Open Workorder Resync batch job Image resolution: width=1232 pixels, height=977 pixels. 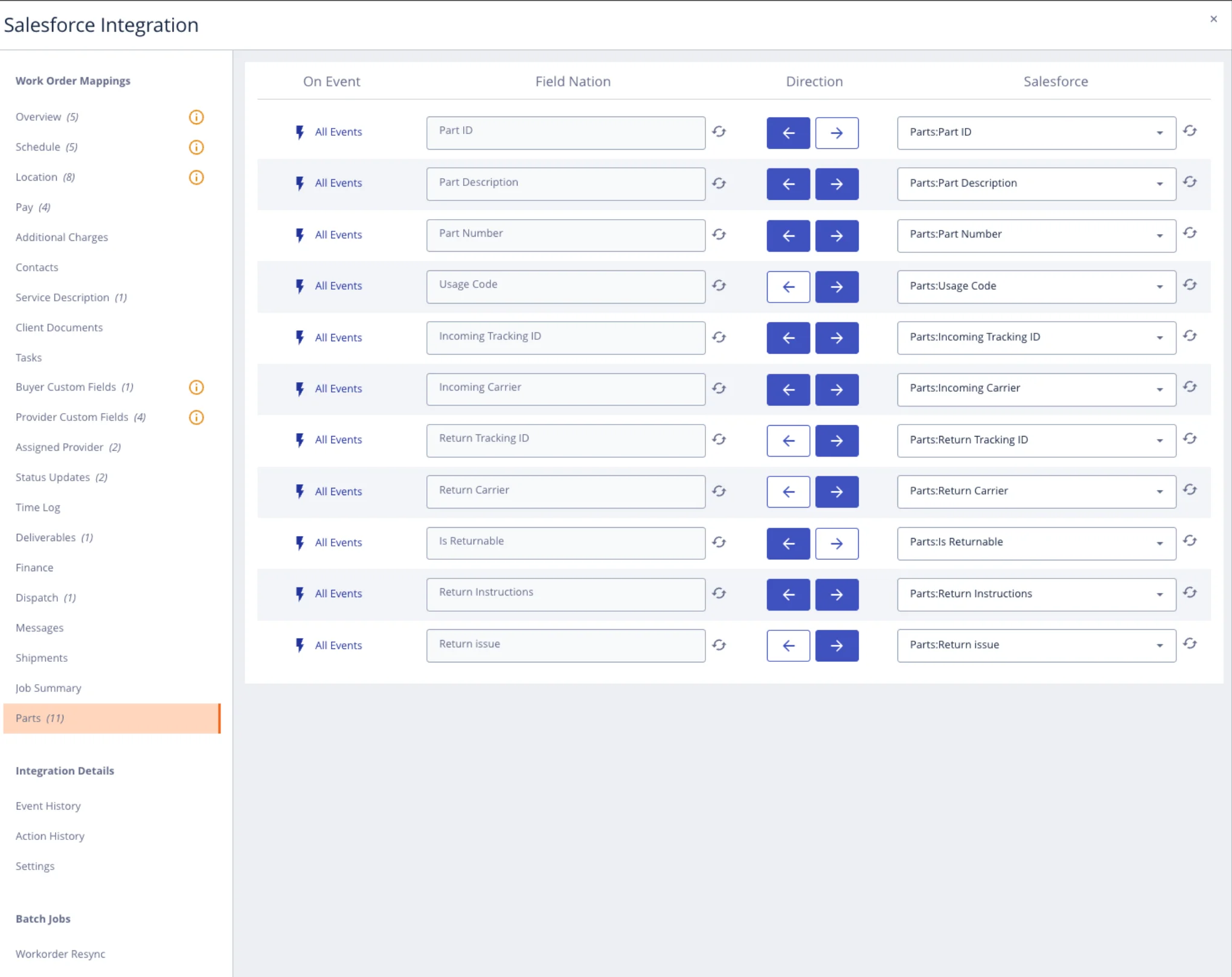(x=60, y=953)
